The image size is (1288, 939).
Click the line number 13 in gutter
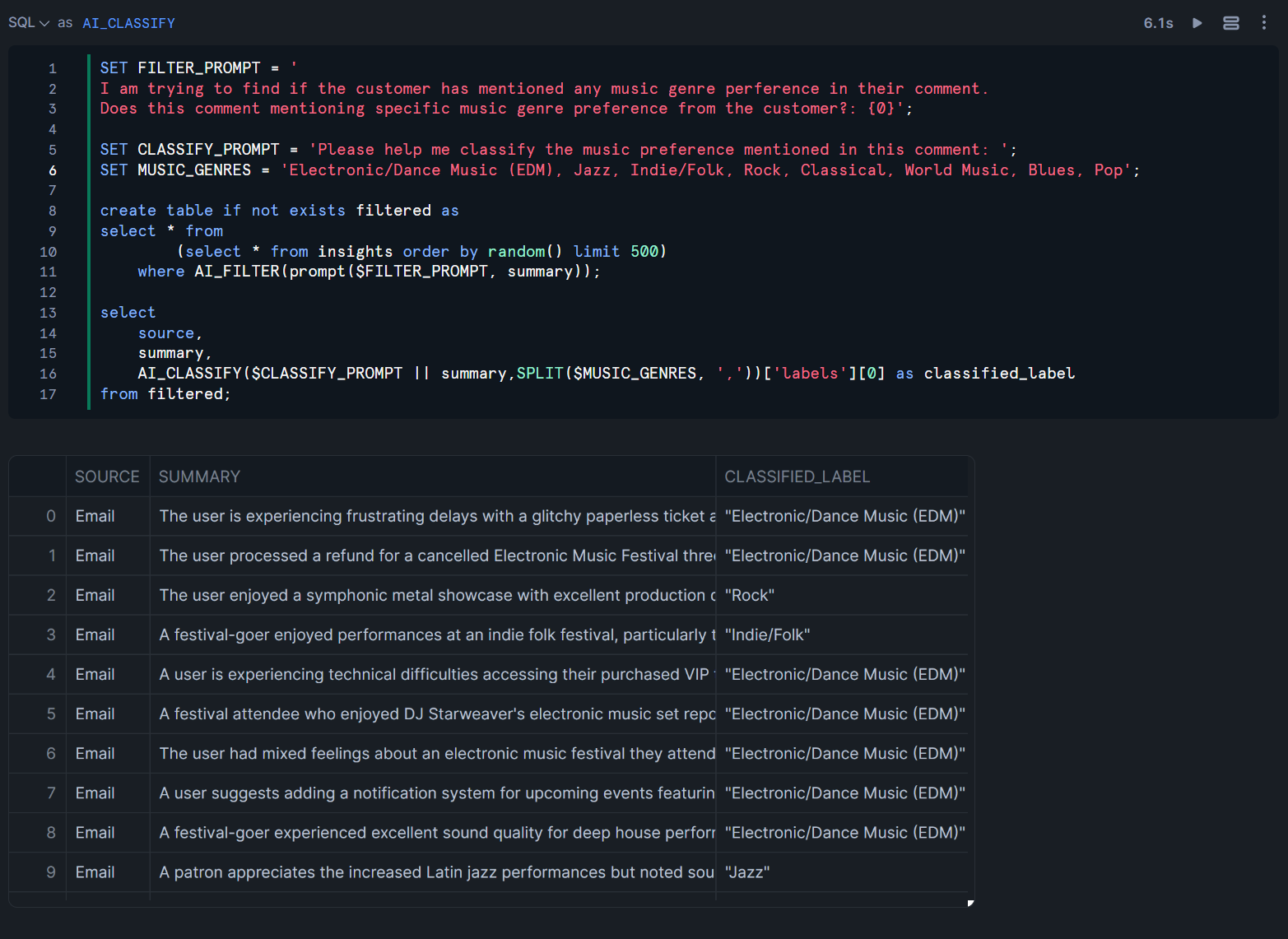pyautogui.click(x=48, y=313)
